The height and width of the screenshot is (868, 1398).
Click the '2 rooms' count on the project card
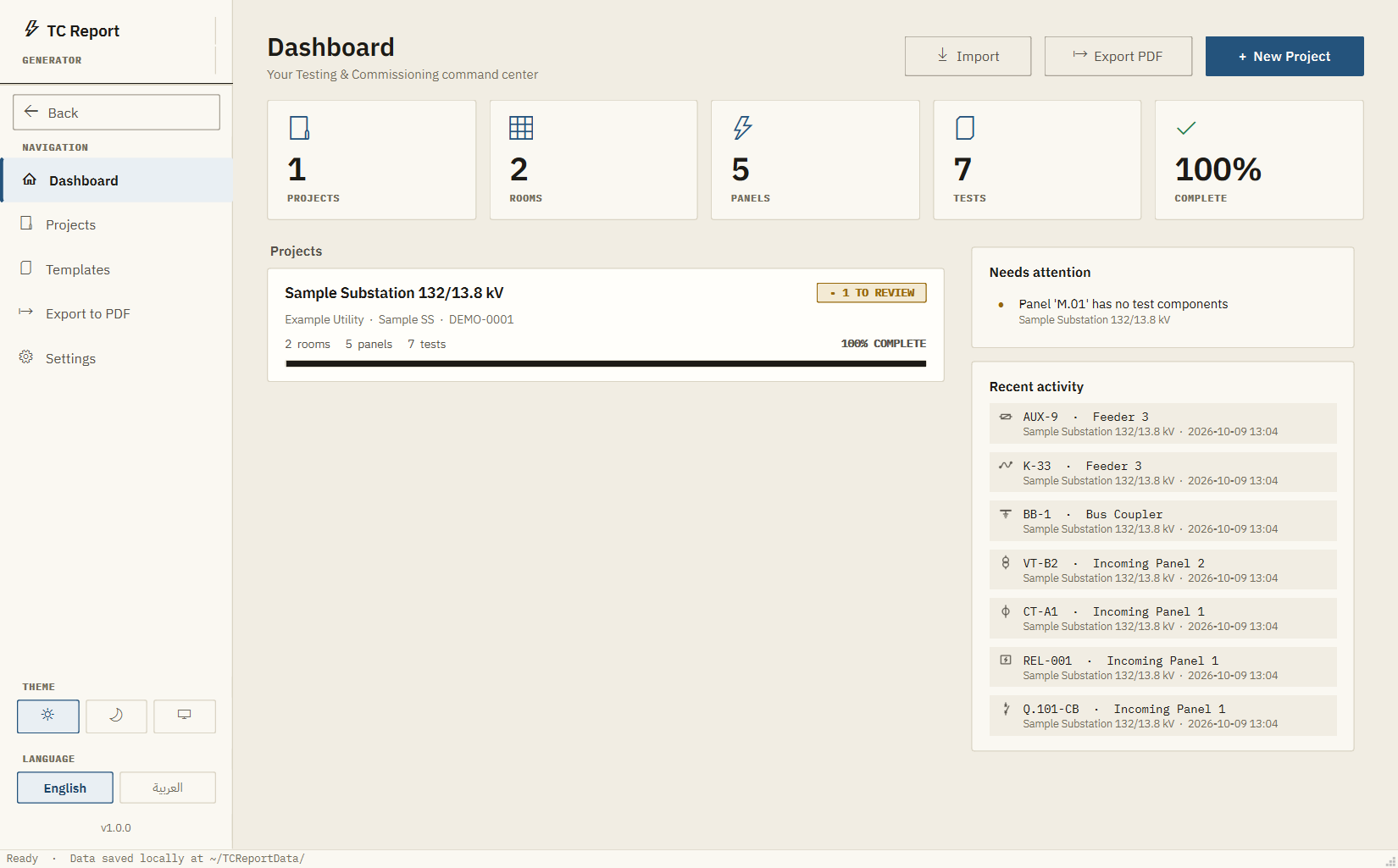point(308,344)
